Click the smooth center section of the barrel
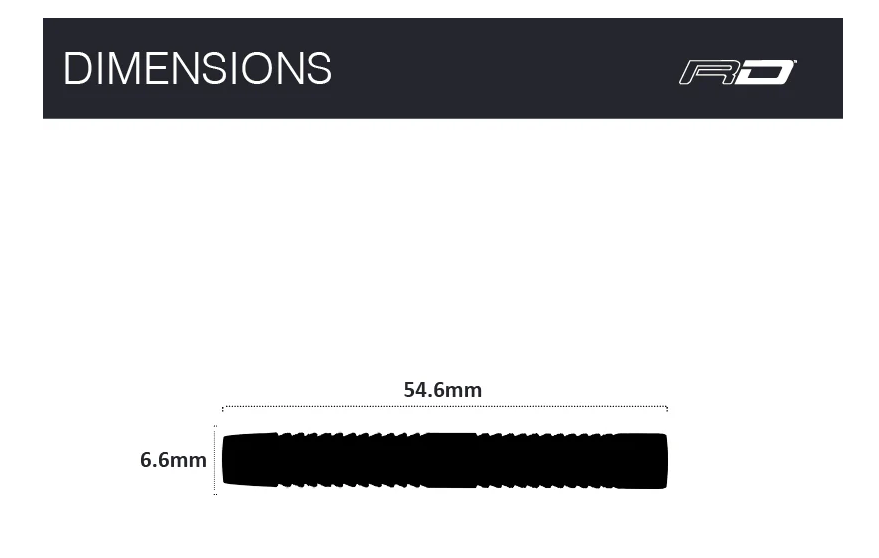Viewport: 879px width, 558px height. point(449,460)
